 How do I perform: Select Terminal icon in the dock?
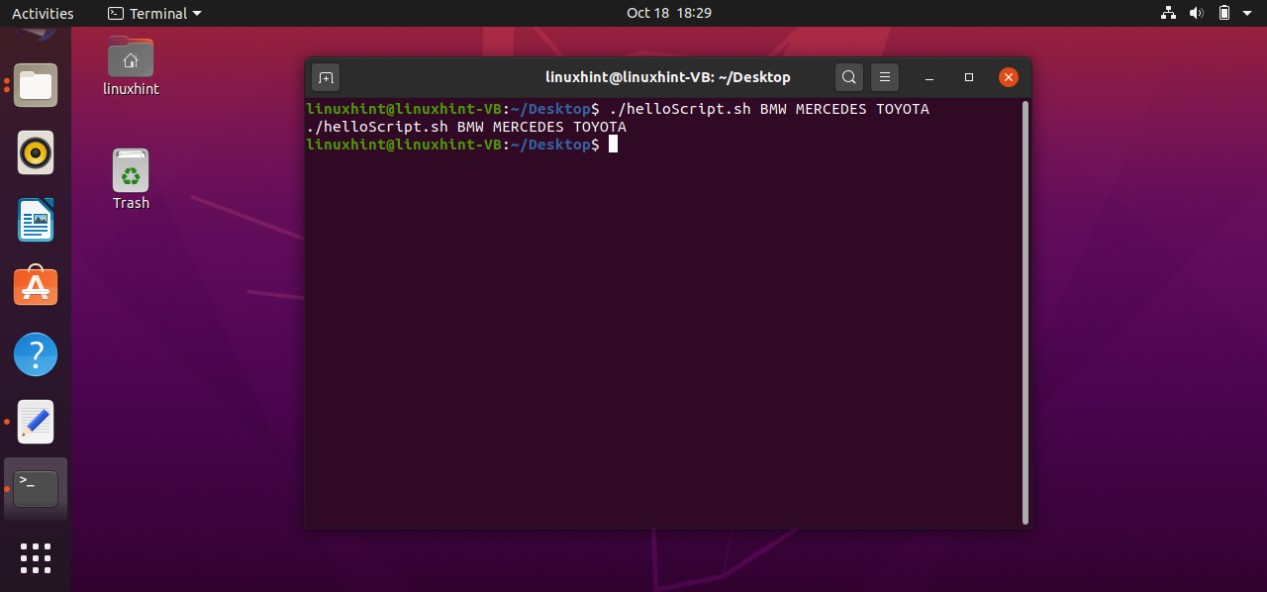(36, 489)
